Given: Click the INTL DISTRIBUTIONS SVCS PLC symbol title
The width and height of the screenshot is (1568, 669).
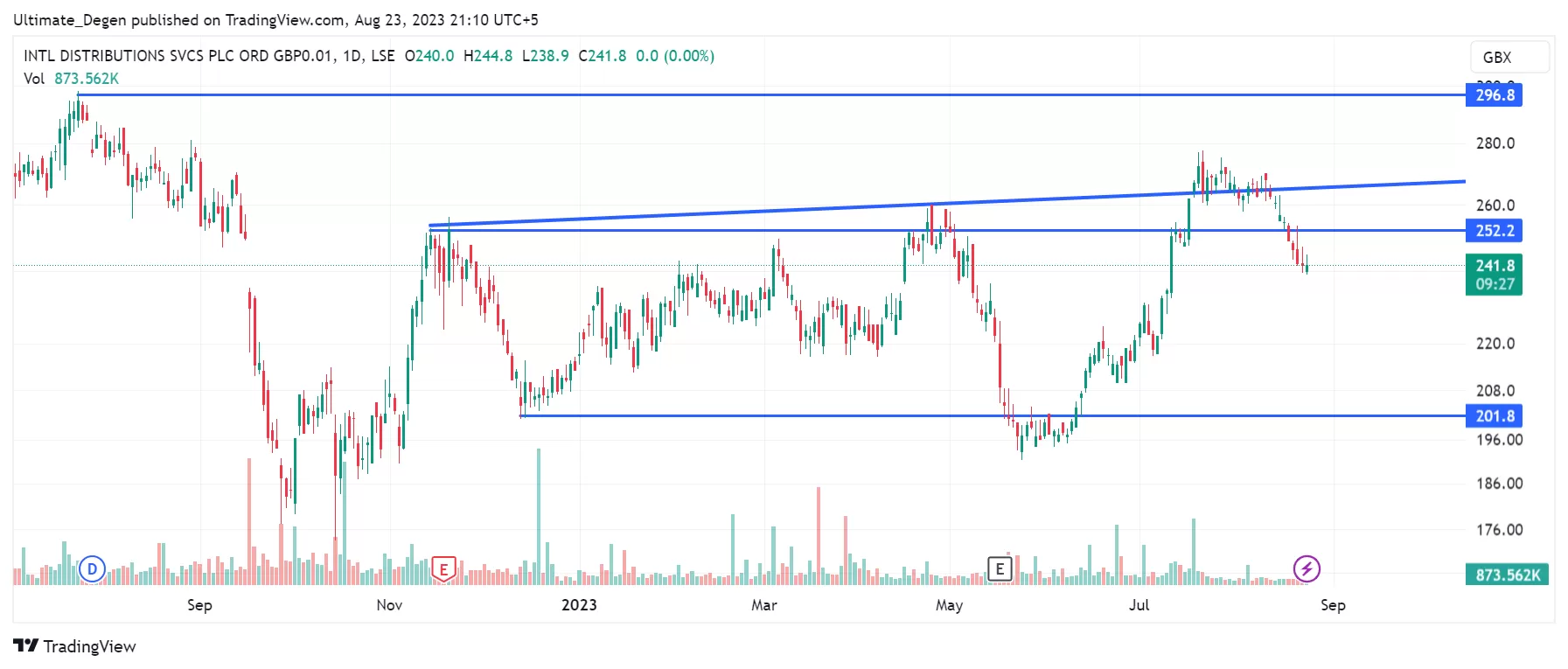Looking at the screenshot, I should point(178,56).
